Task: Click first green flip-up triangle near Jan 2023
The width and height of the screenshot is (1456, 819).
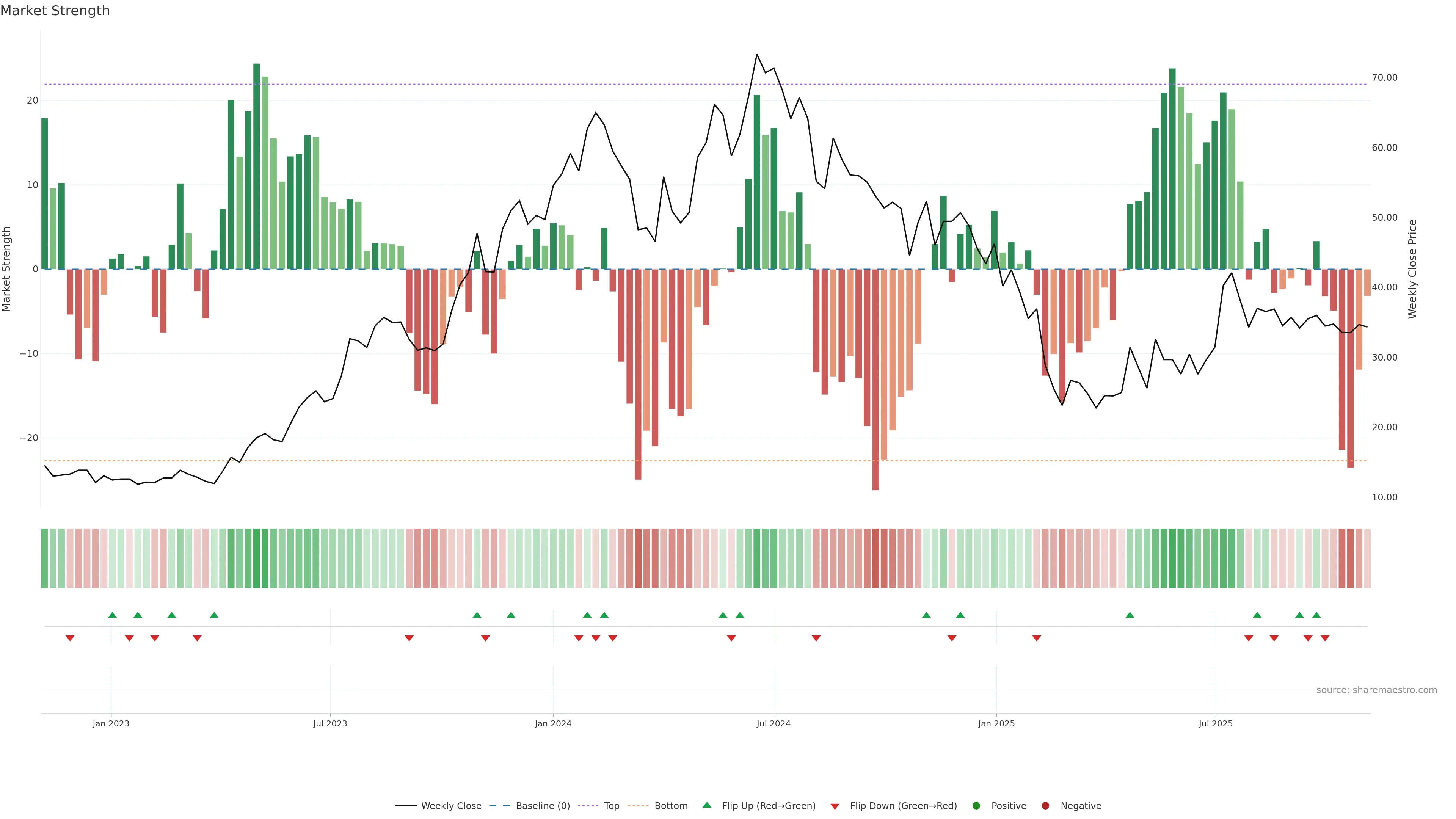Action: click(113, 615)
